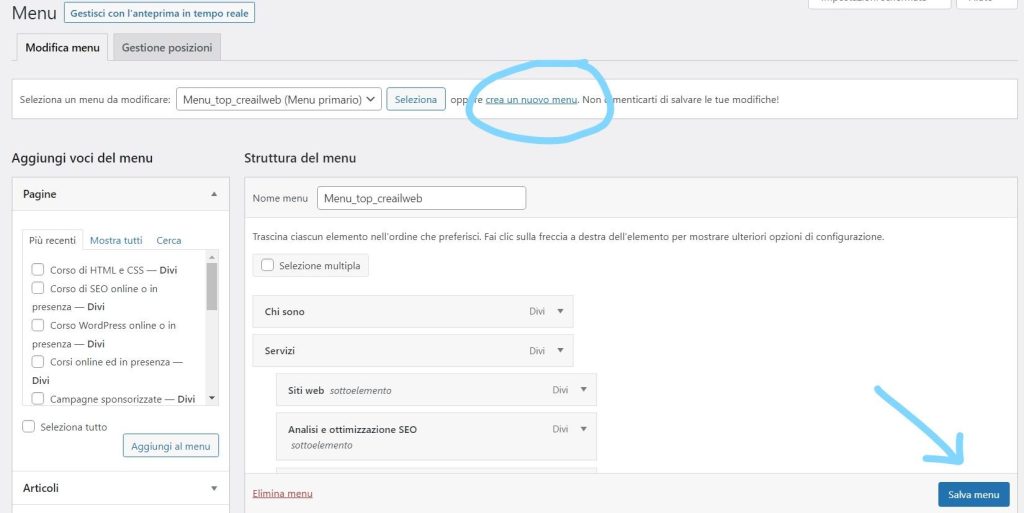Image resolution: width=1024 pixels, height=513 pixels.
Task: Click the Struttura del menu heading
Action: pos(300,158)
